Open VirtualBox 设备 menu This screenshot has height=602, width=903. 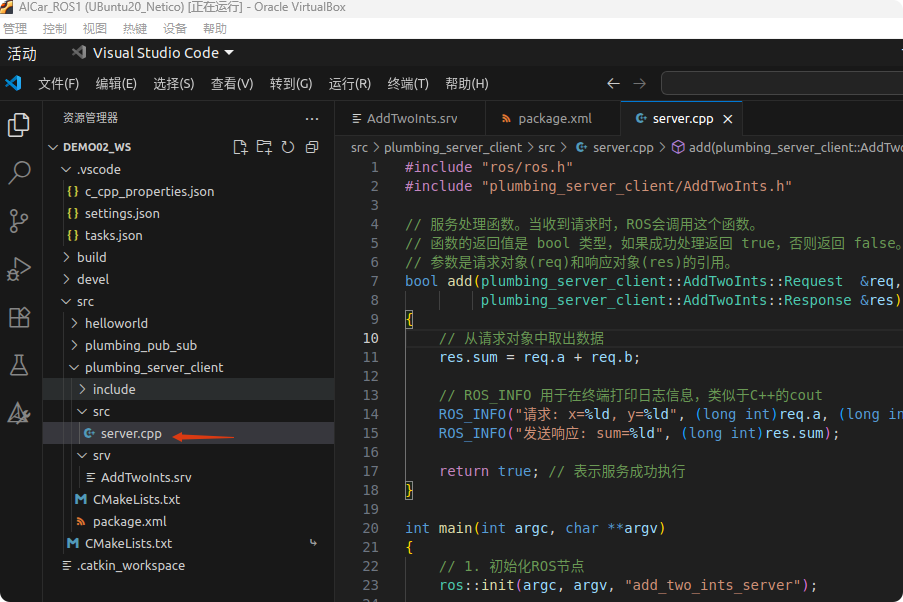coord(174,28)
